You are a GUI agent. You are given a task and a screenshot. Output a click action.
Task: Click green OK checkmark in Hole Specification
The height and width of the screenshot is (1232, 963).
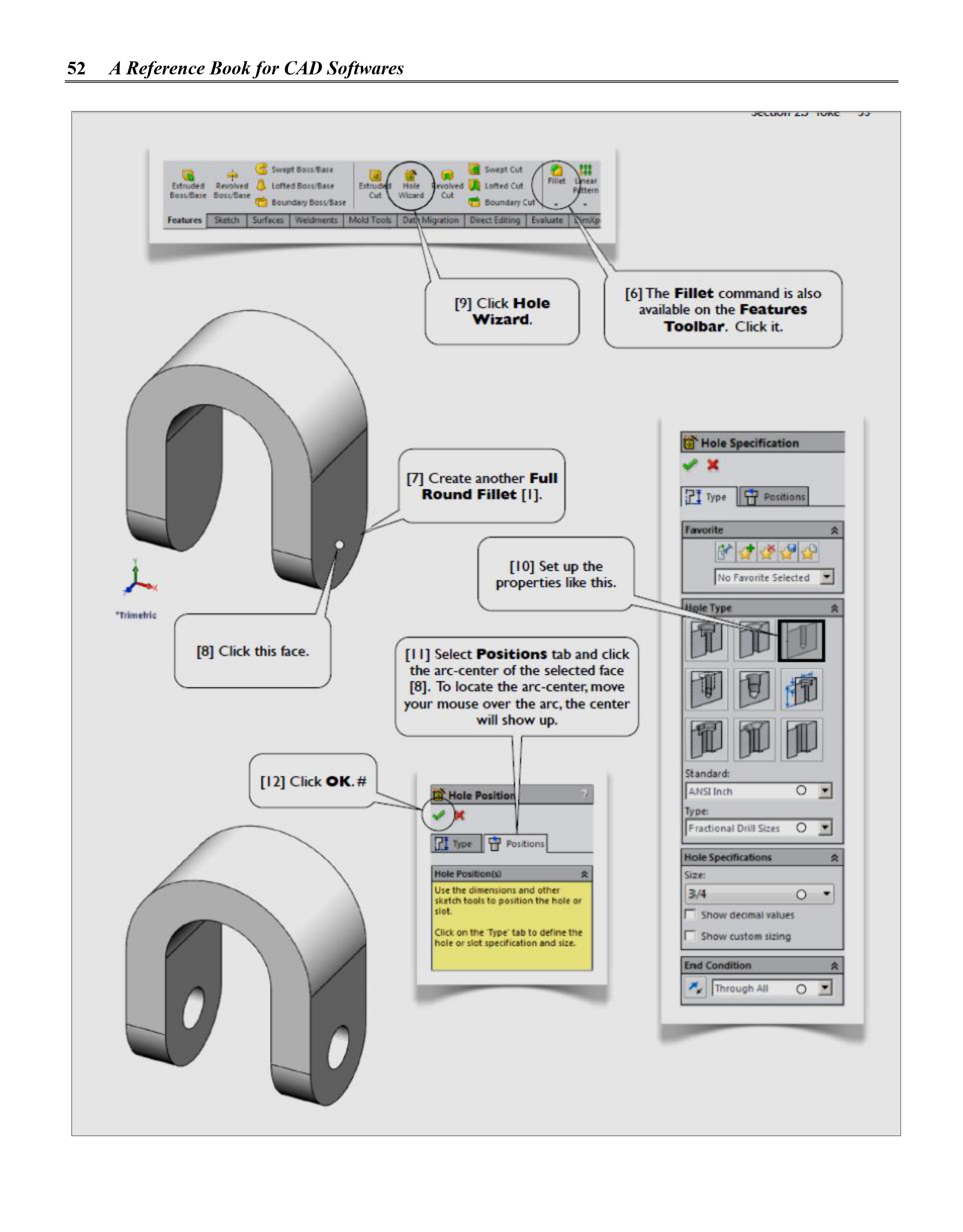690,465
